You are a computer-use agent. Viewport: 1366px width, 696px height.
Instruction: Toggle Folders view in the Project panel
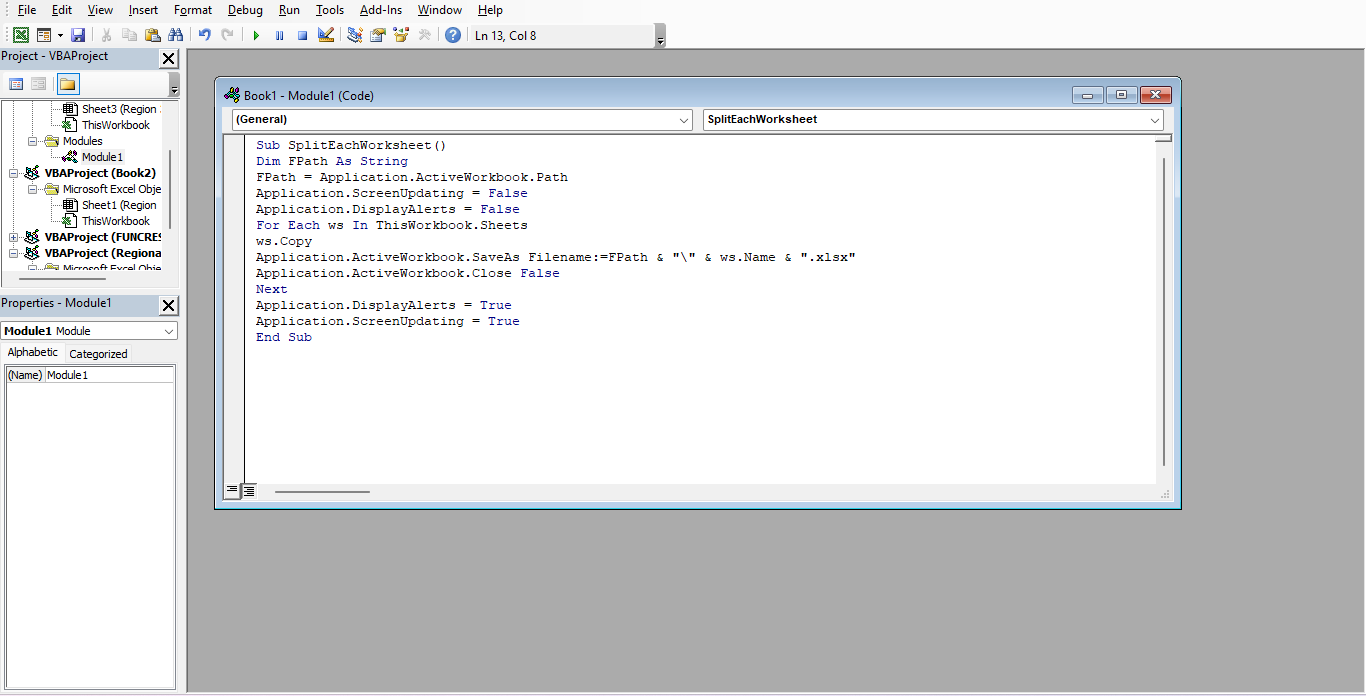tap(67, 84)
